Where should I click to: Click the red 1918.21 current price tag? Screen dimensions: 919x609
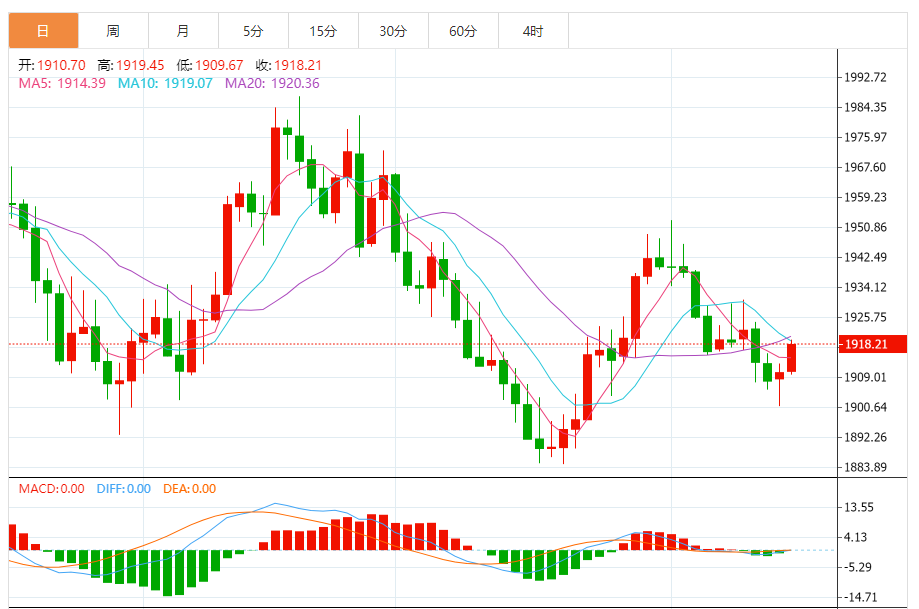click(873, 344)
